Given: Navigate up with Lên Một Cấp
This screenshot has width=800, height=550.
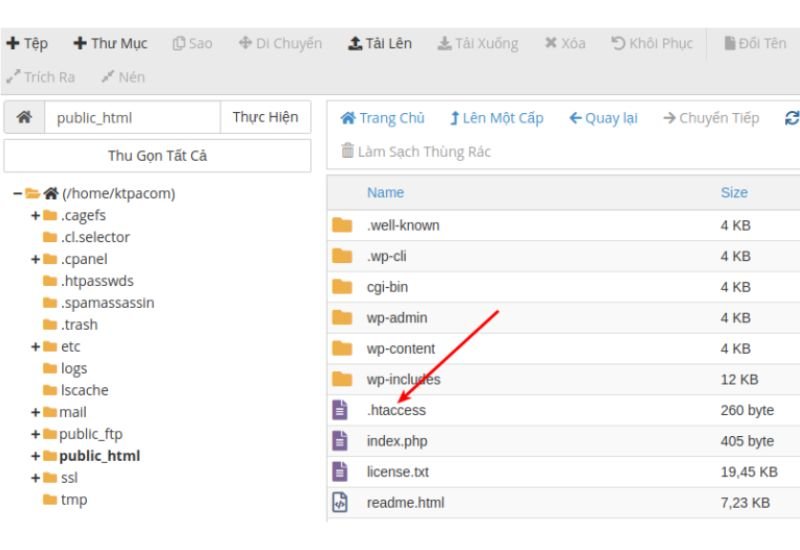Looking at the screenshot, I should click(x=496, y=118).
